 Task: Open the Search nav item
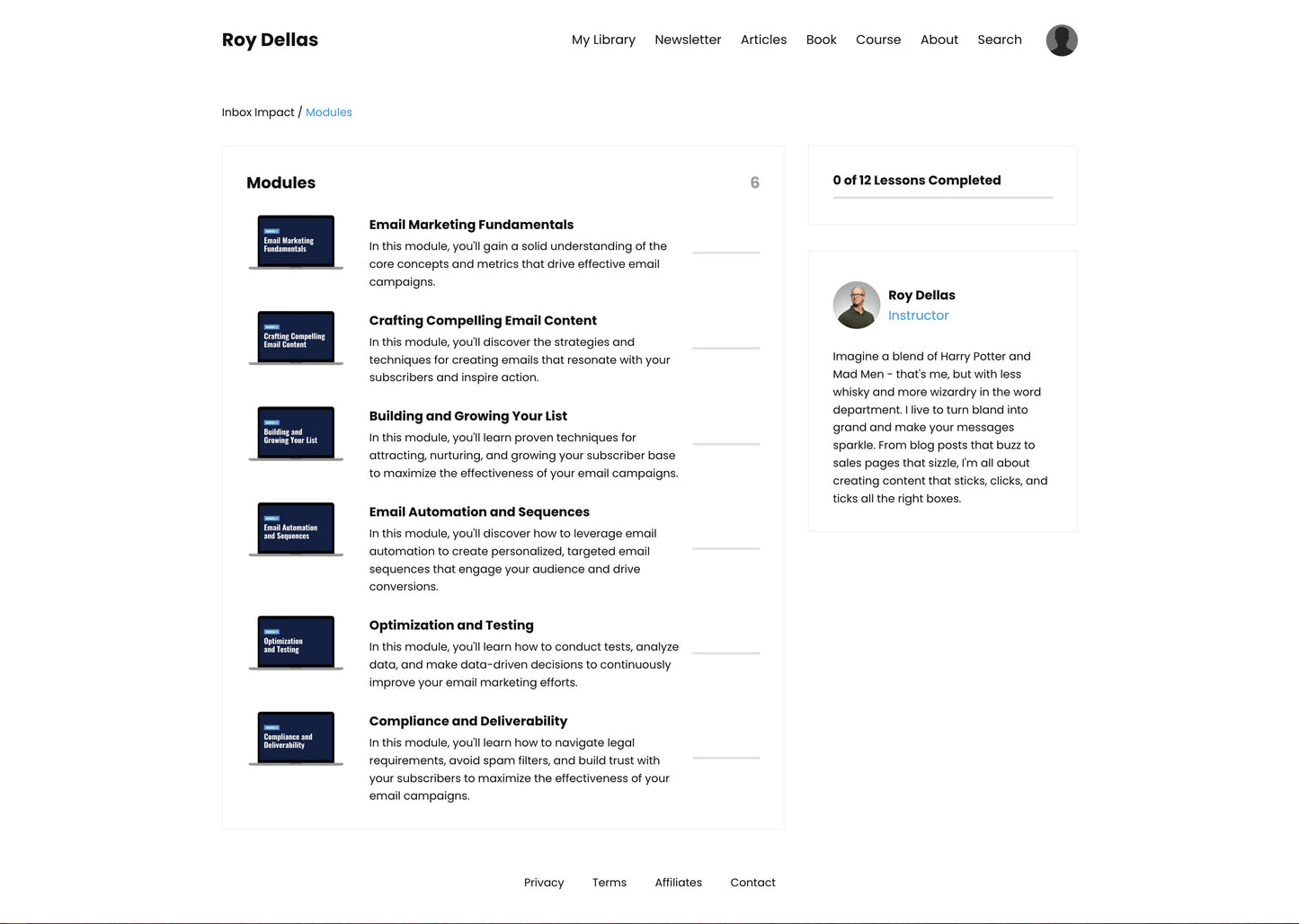[999, 40]
